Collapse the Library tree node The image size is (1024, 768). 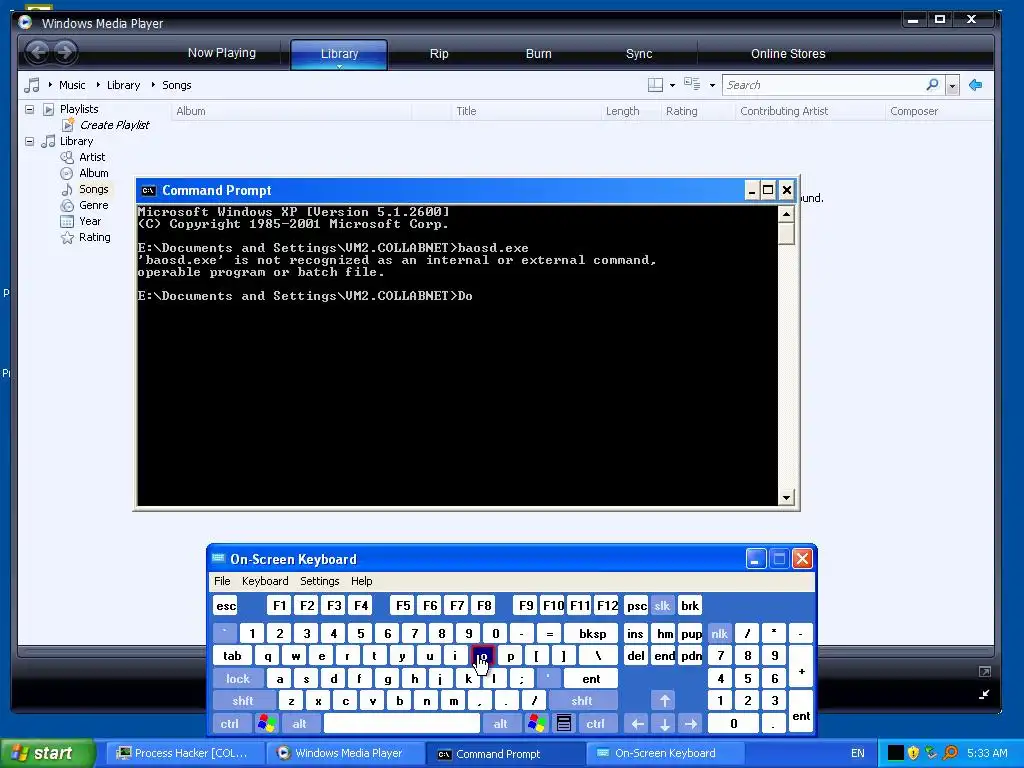coord(29,141)
